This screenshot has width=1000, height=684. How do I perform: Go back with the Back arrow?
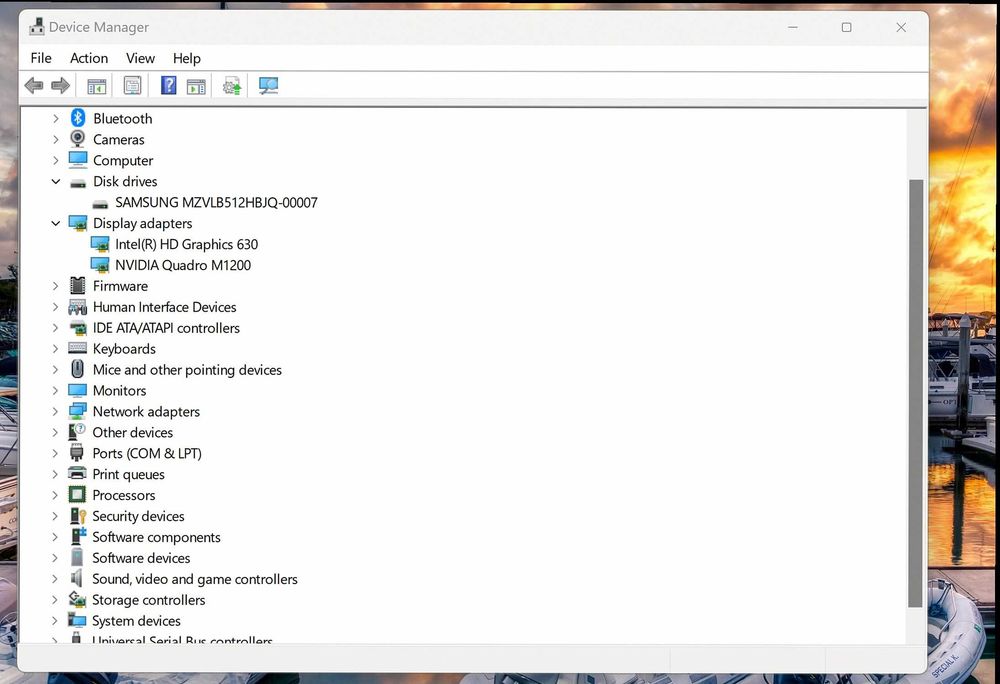(34, 85)
